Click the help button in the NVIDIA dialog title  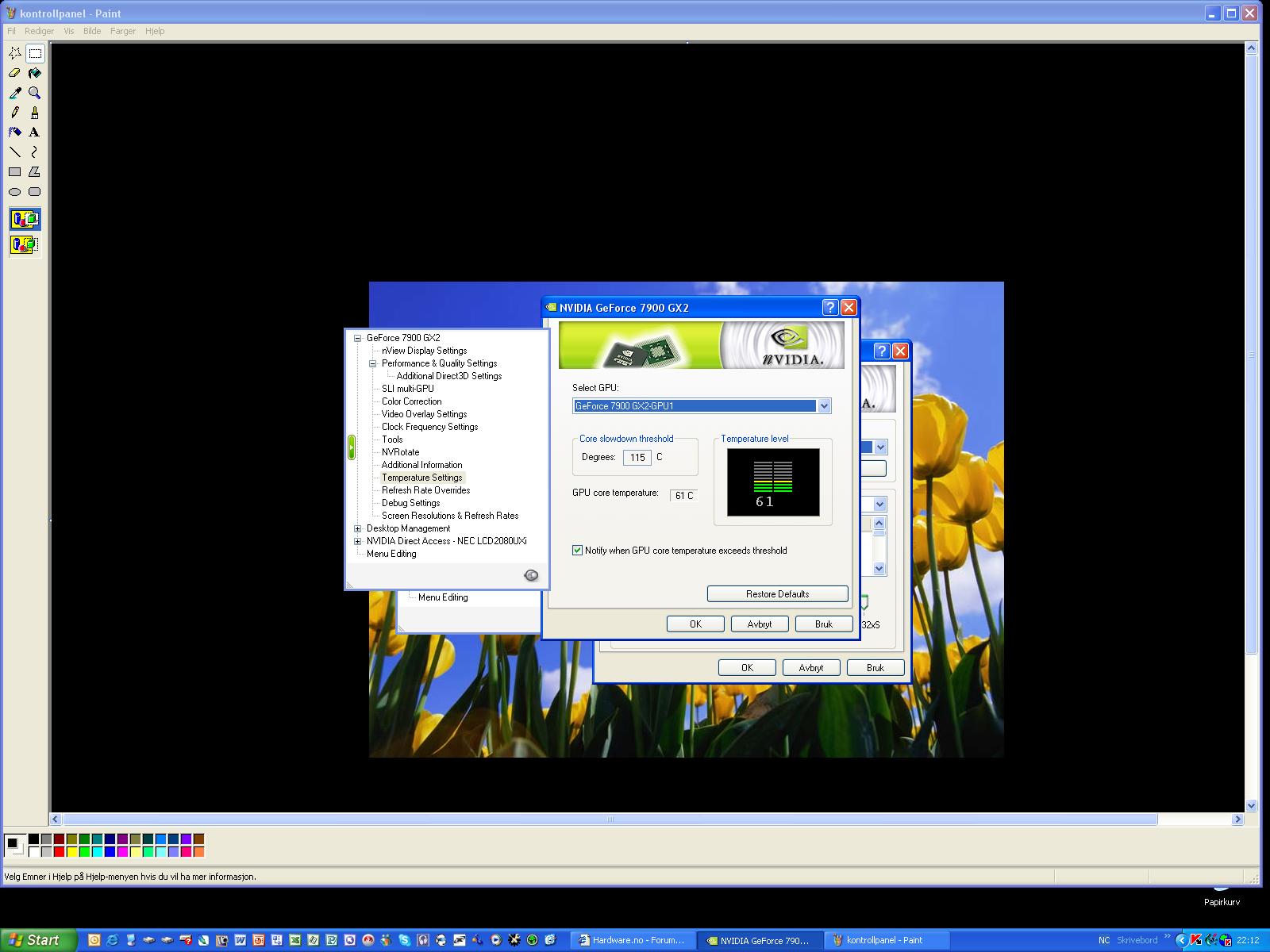coord(830,308)
